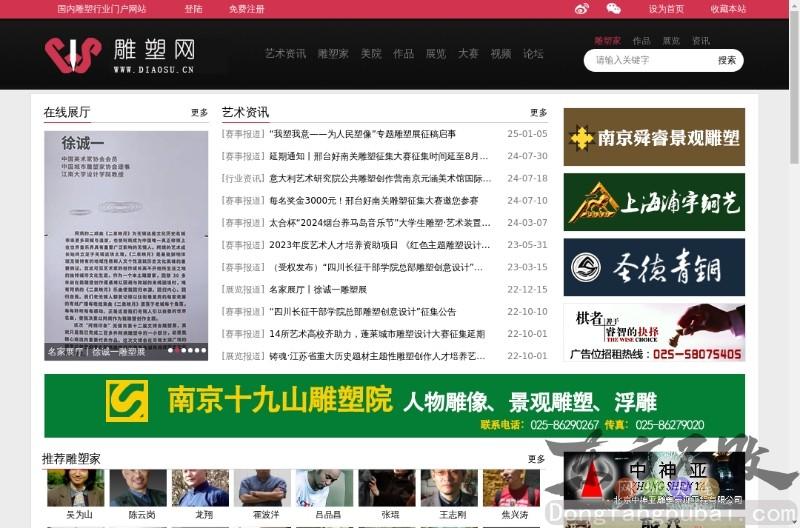The image size is (800, 528).
Task: Open news 14所艺术高校齐助力 蓬莱城市雕塑
Action: 377,334
